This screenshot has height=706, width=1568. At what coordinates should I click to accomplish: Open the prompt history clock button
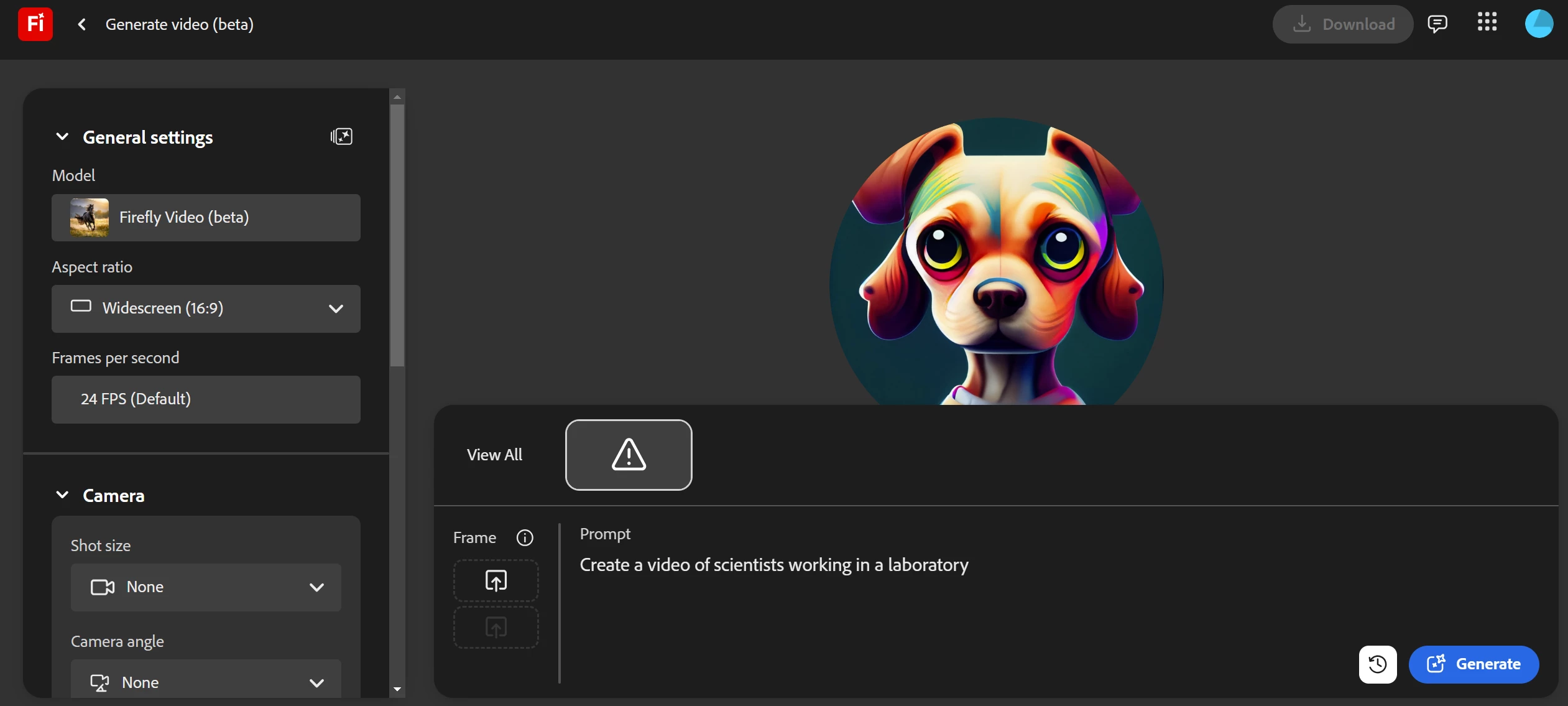tap(1377, 664)
